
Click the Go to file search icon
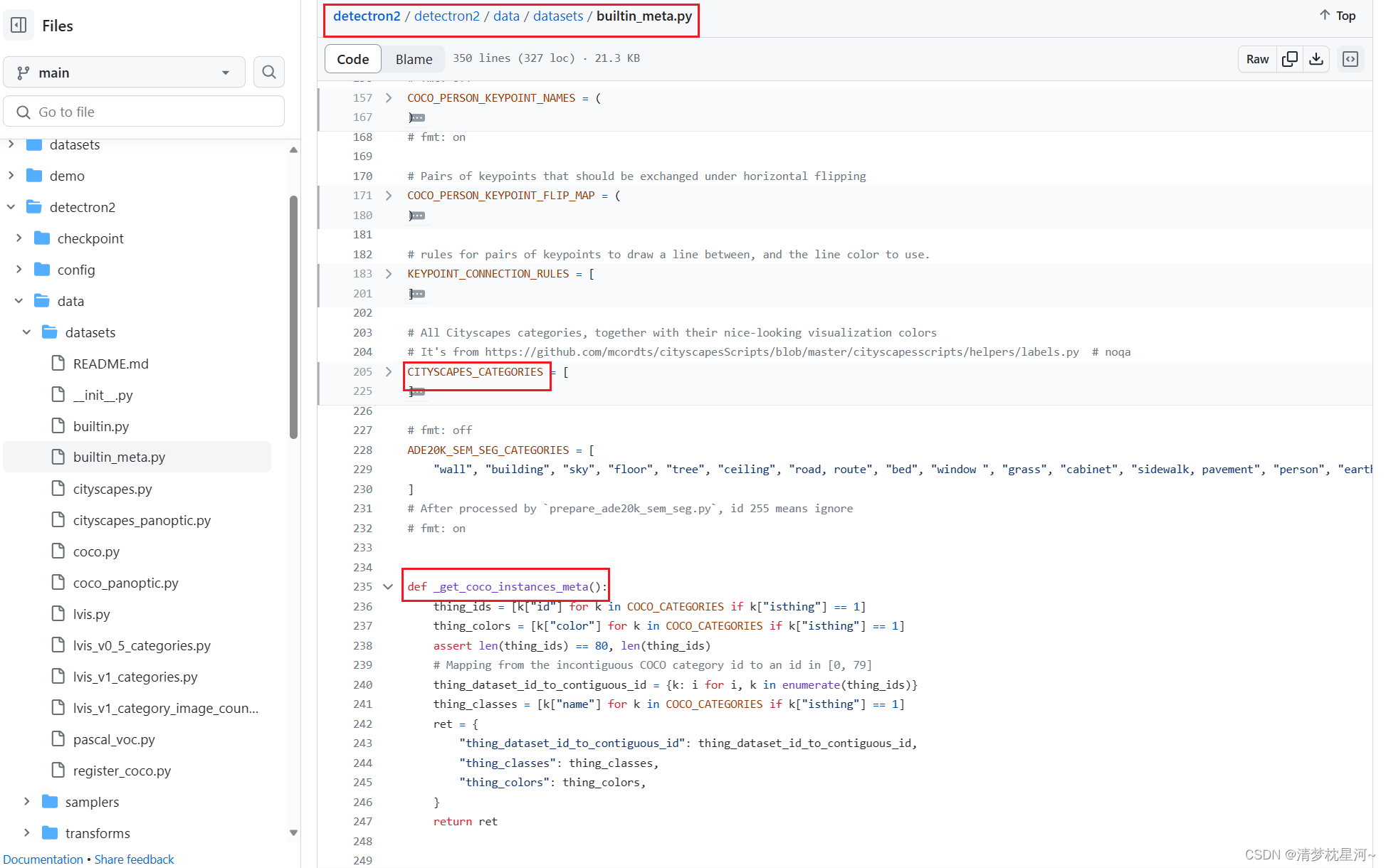click(x=22, y=111)
